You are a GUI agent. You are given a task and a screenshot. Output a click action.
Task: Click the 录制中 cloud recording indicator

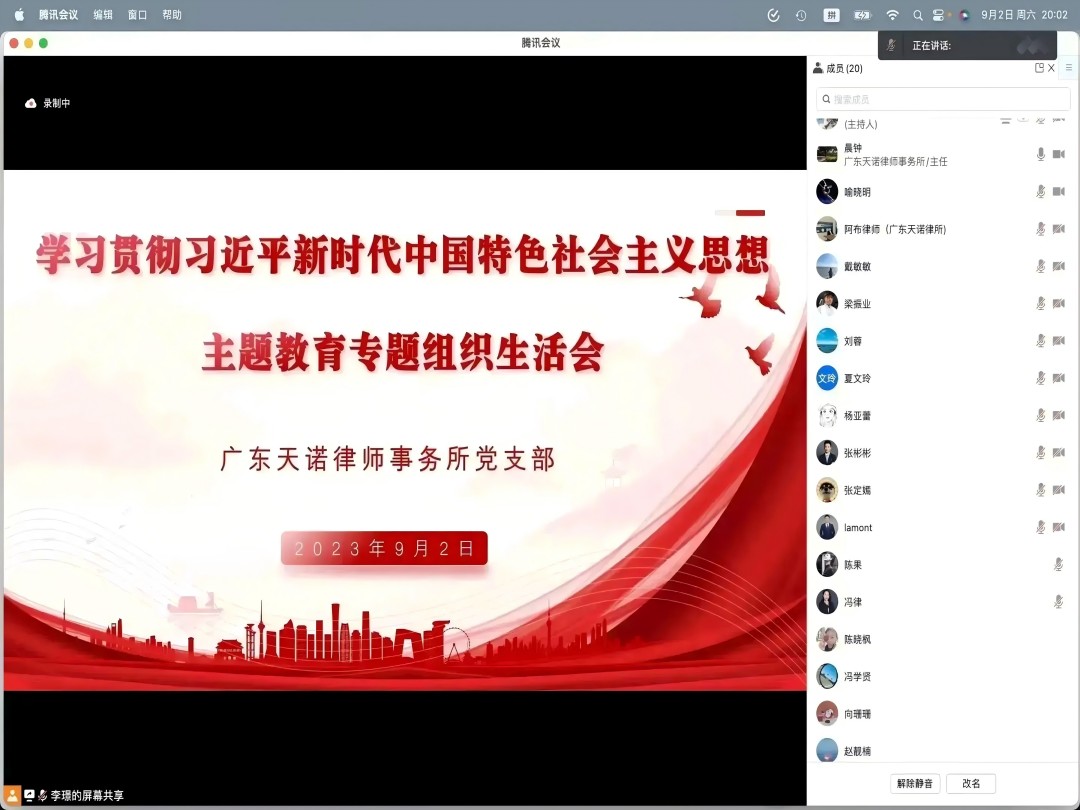[47, 103]
